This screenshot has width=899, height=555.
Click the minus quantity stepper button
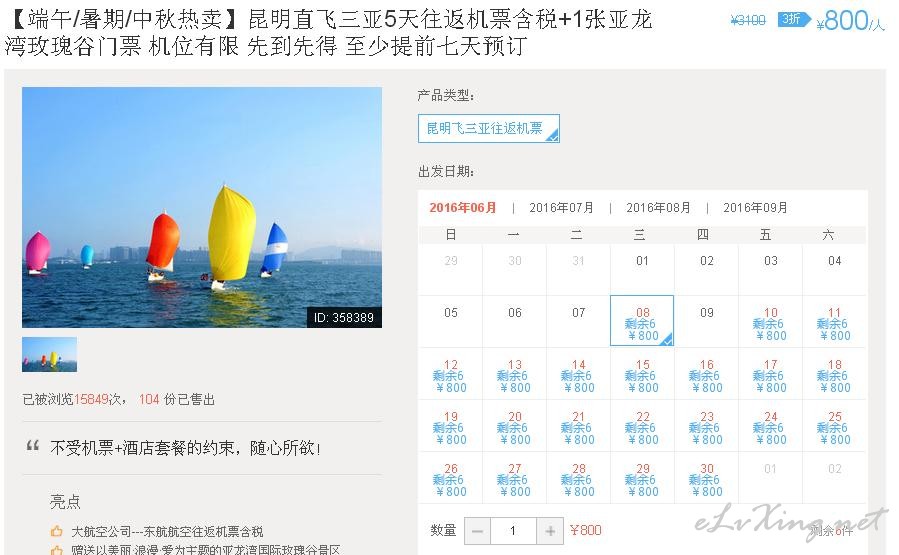(x=476, y=531)
